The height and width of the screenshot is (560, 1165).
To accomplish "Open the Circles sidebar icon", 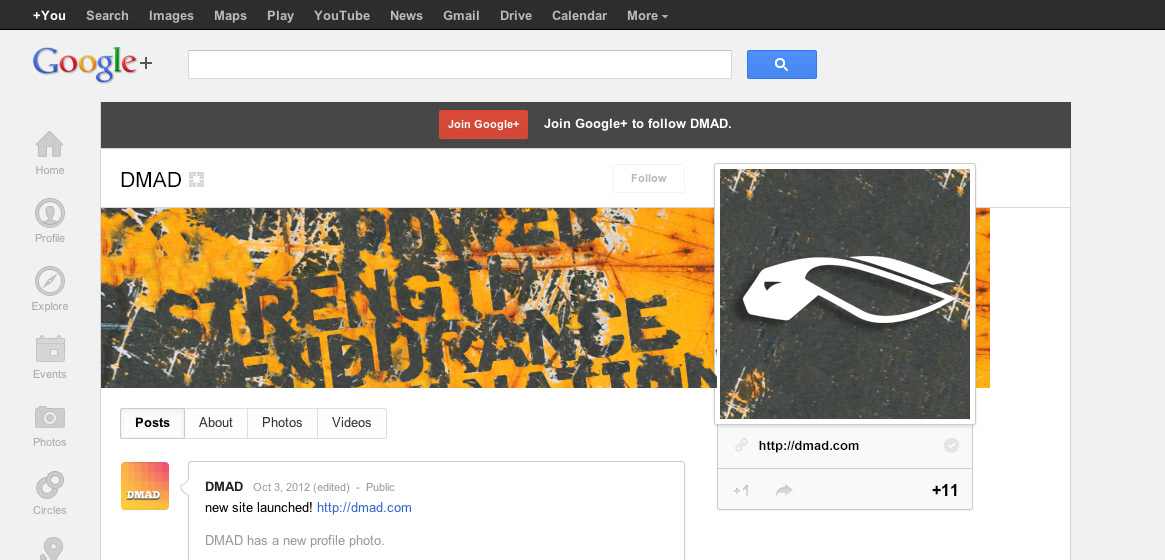I will click(x=50, y=486).
